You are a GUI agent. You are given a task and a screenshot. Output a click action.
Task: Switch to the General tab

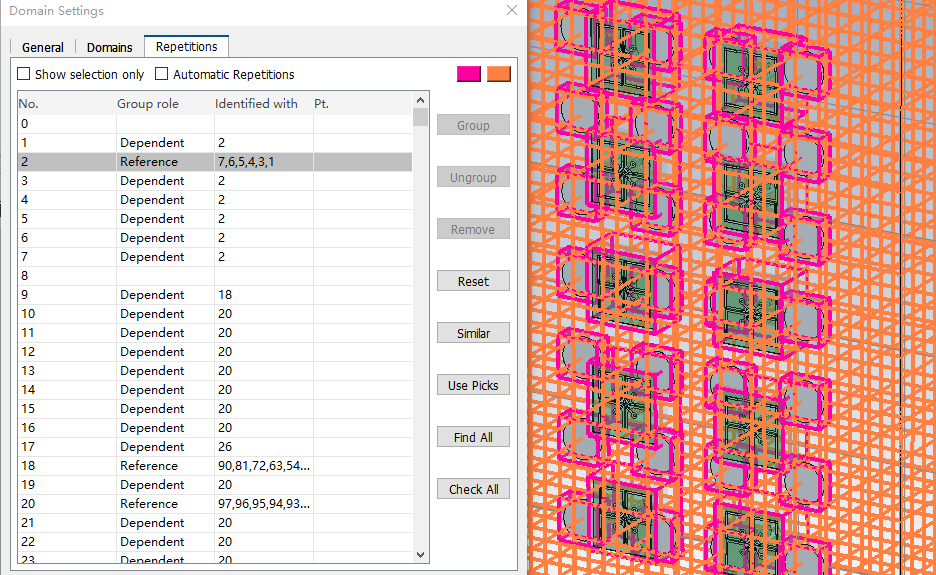coord(43,47)
